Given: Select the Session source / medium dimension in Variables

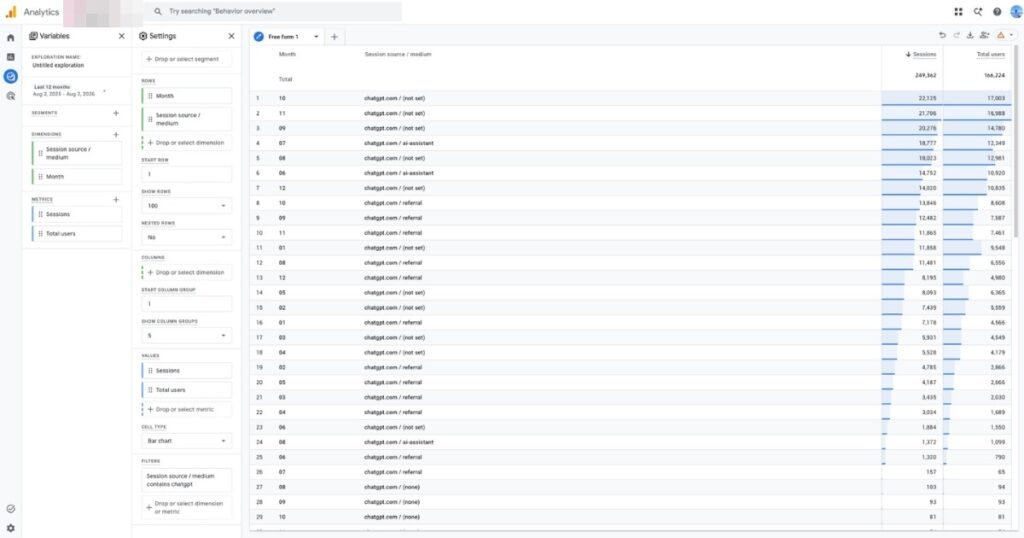Looking at the screenshot, I should click(x=77, y=153).
